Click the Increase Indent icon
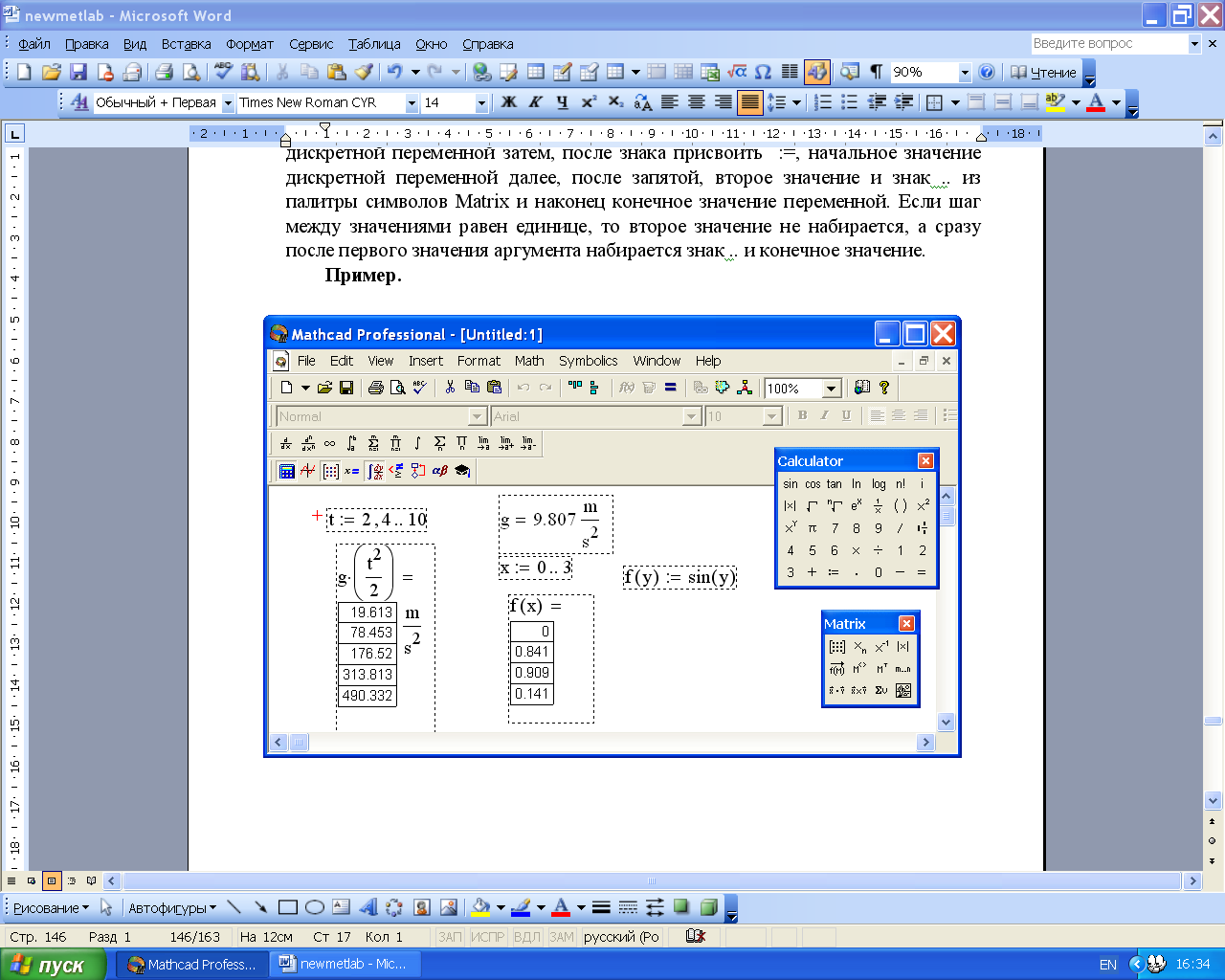Image resolution: width=1225 pixels, height=980 pixels. pos(902,102)
